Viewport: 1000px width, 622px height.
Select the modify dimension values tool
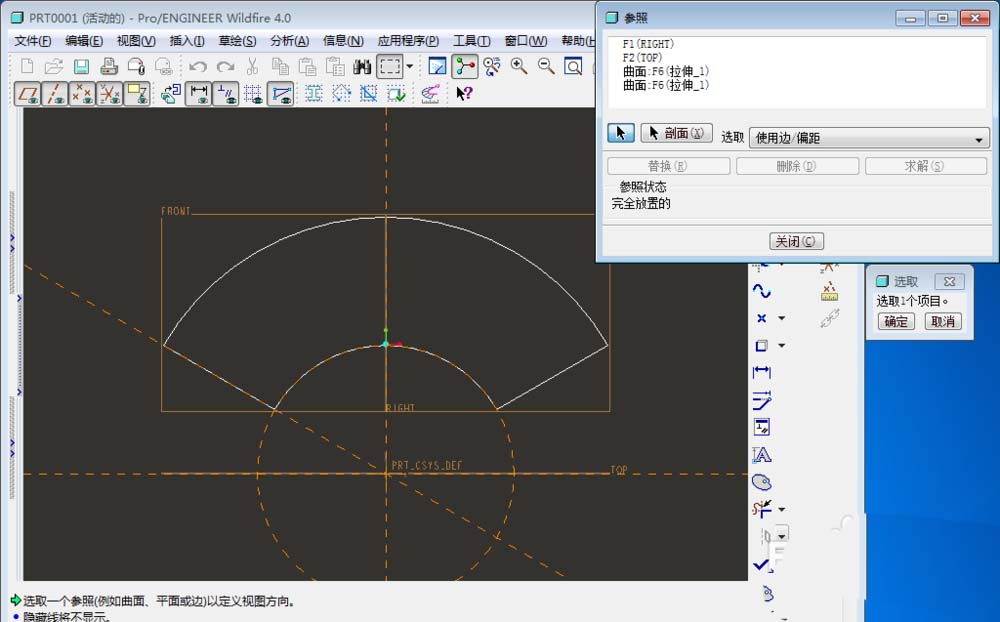click(x=761, y=400)
